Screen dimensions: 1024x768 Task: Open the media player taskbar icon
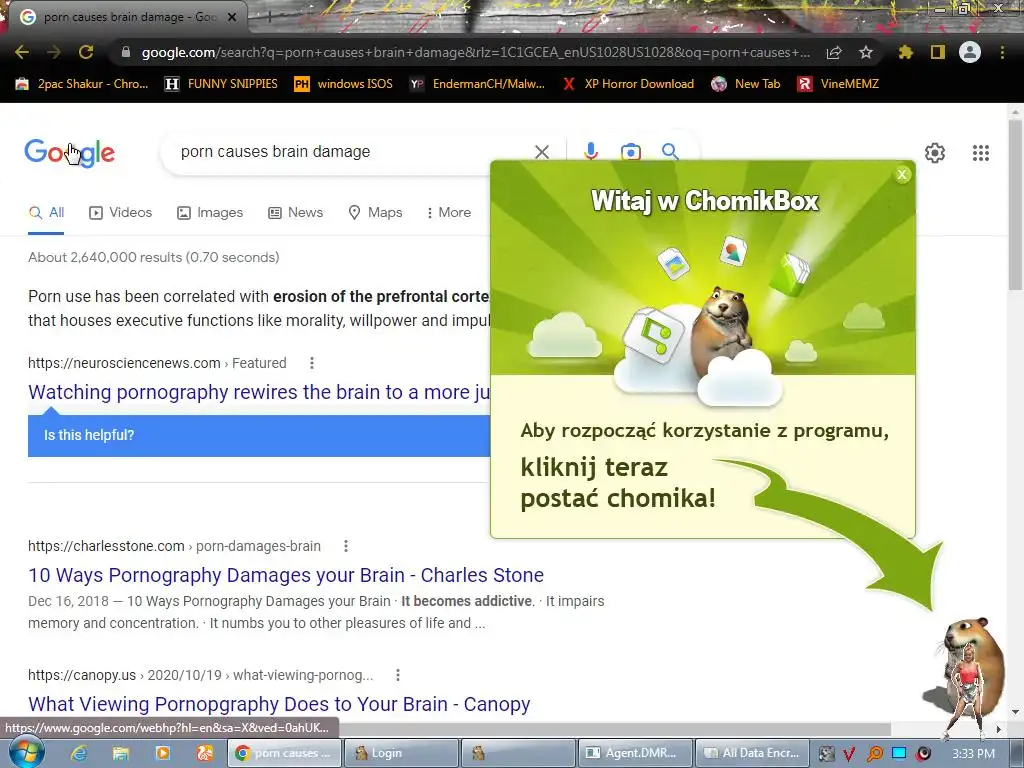pyautogui.click(x=162, y=753)
